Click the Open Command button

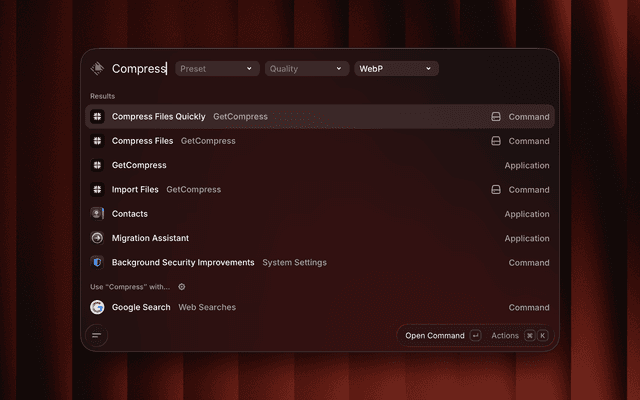coord(442,336)
